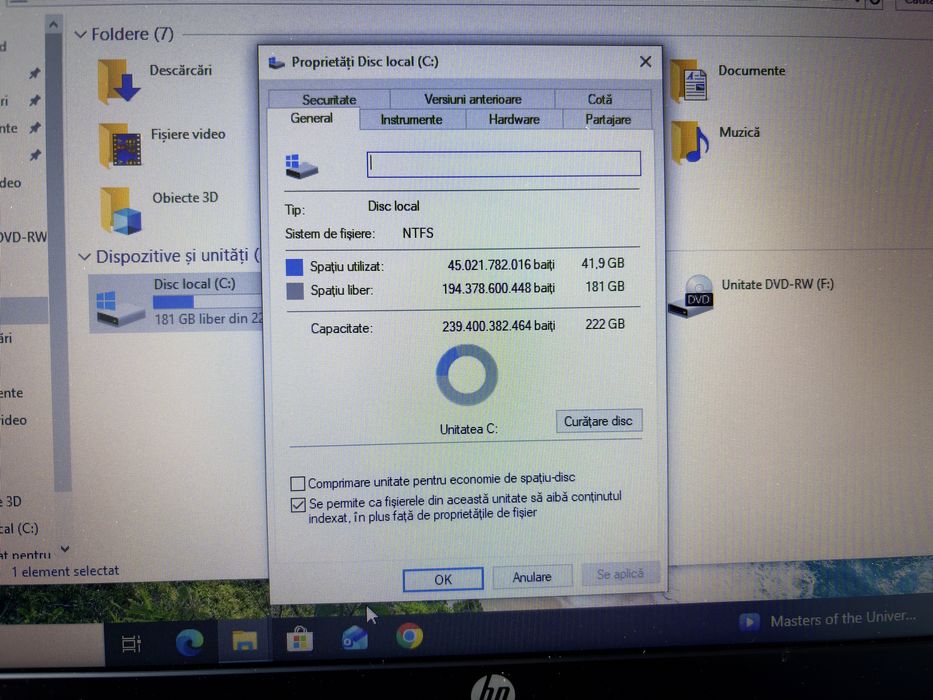Select the Unitate DVD-RW (F:) drive icon
The width and height of the screenshot is (933, 700).
tap(690, 295)
